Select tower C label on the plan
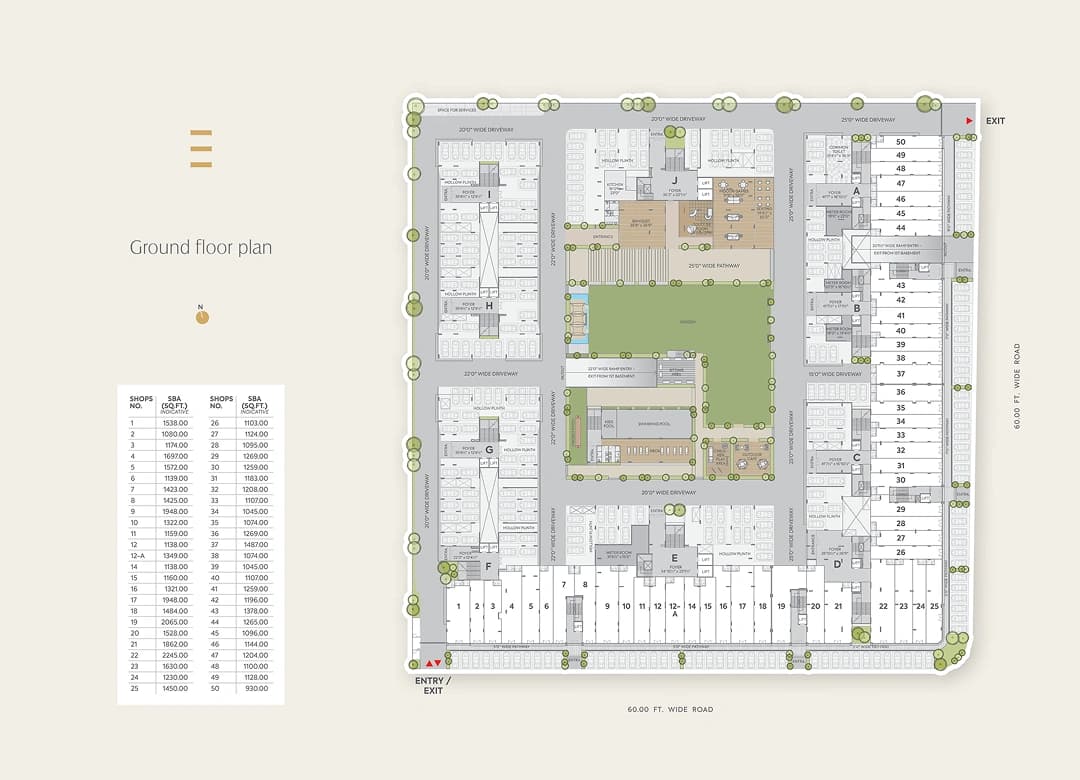 pyautogui.click(x=857, y=458)
